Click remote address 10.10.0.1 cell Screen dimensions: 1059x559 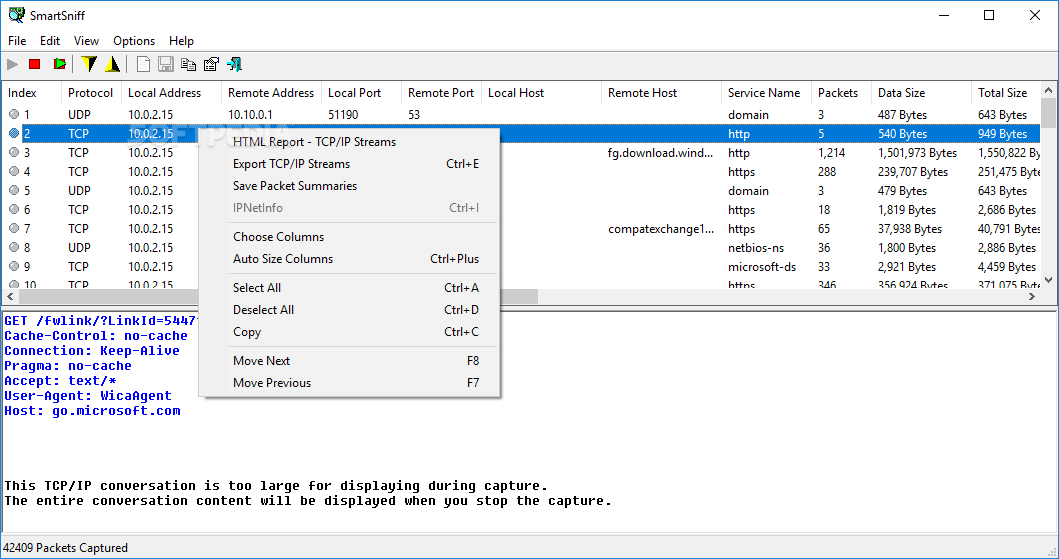[x=250, y=115]
